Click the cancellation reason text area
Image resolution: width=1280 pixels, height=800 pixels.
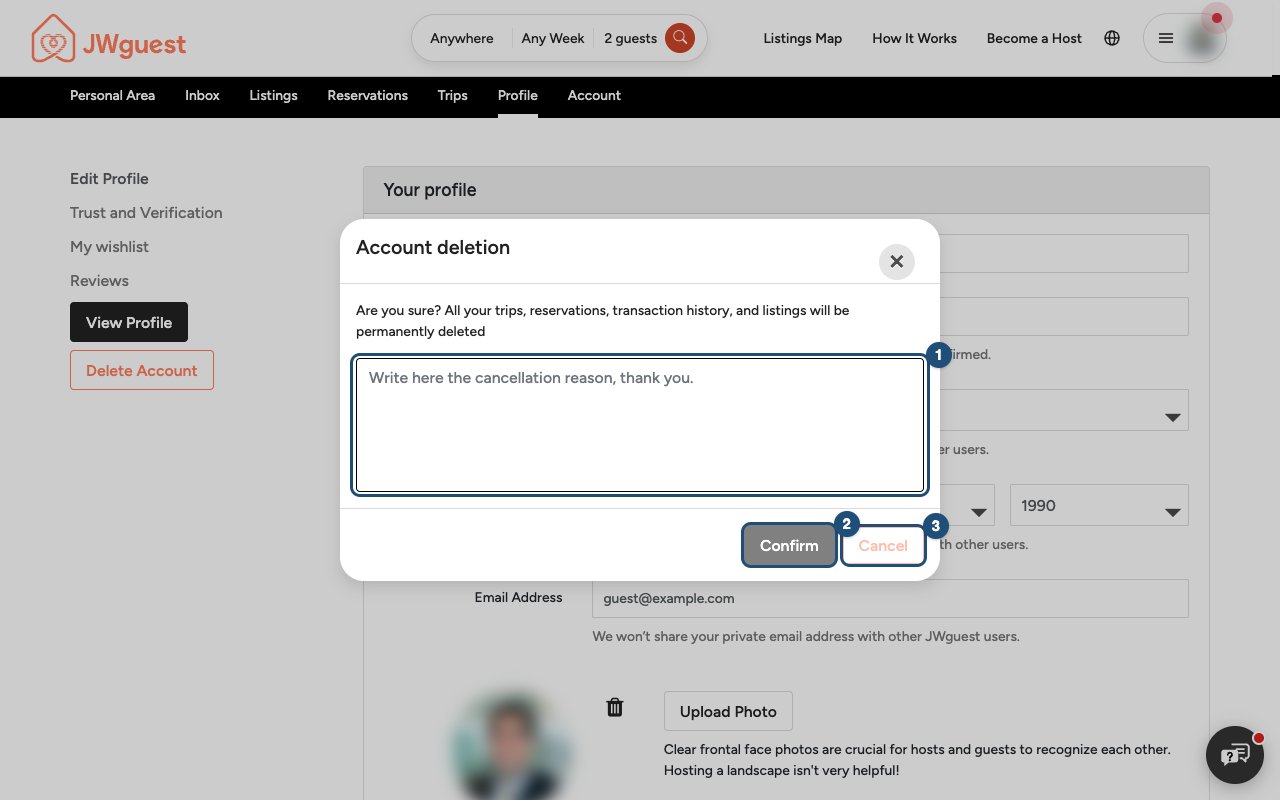[x=640, y=425]
